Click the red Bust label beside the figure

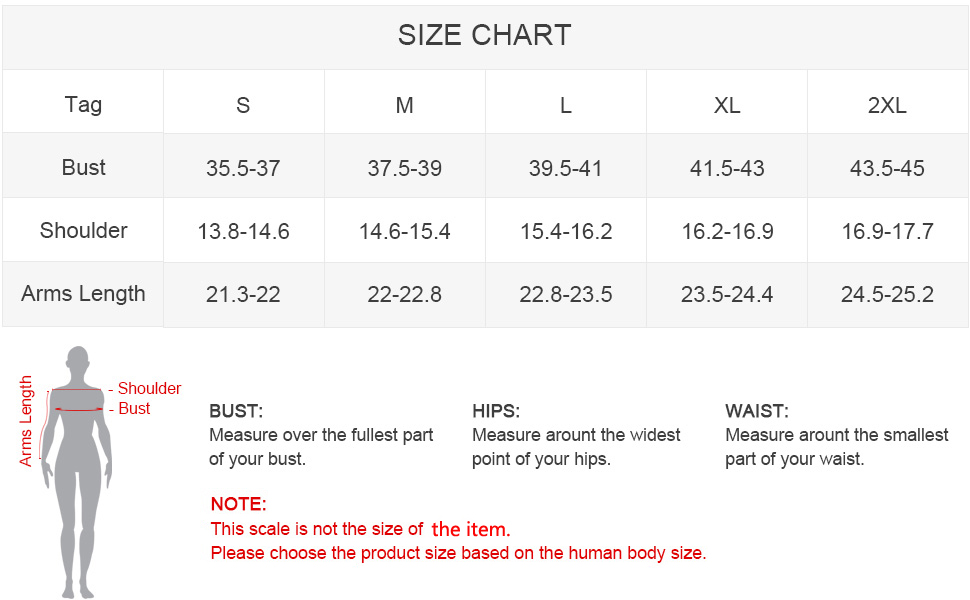tap(134, 408)
